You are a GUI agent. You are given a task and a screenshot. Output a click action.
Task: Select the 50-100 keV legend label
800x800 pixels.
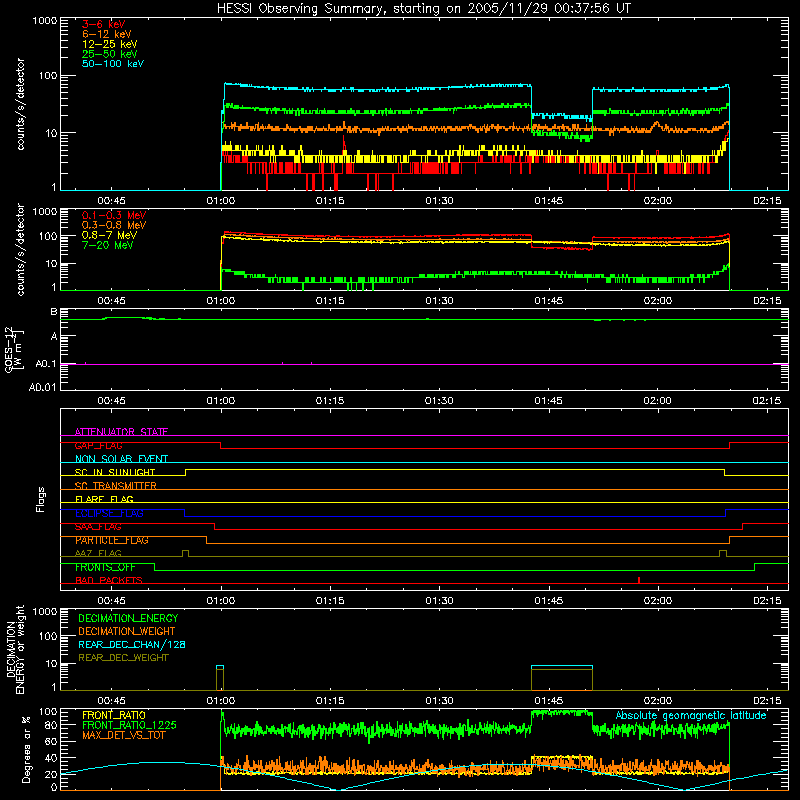point(112,64)
